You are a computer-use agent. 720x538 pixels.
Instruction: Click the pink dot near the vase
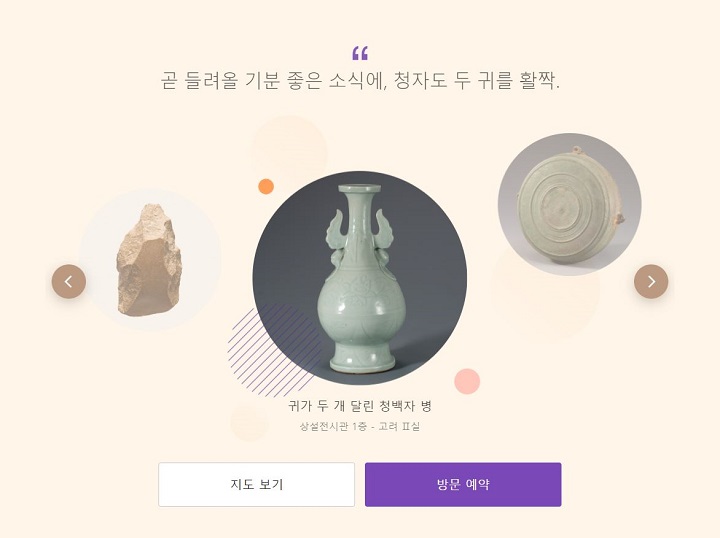(467, 381)
